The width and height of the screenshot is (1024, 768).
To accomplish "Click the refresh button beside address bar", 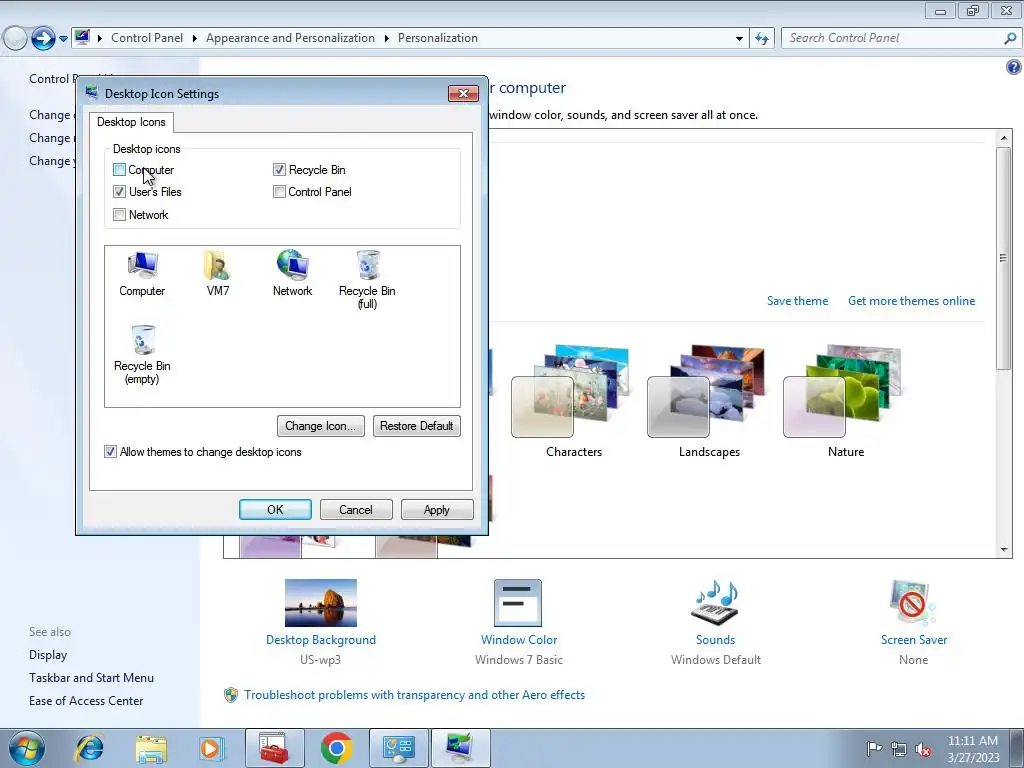I will click(x=761, y=38).
